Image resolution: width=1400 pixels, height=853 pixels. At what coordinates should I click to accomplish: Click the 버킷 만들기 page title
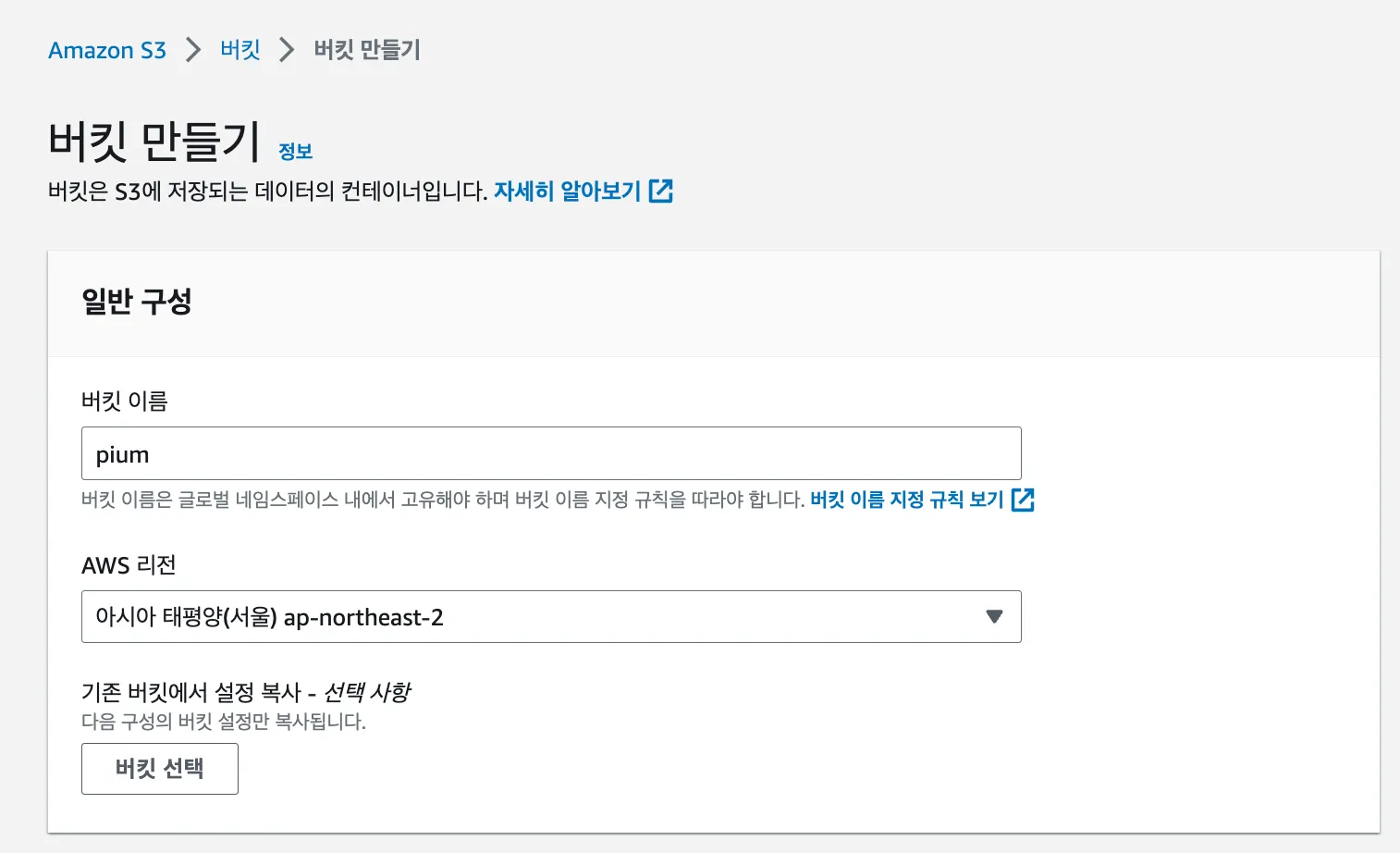click(x=154, y=141)
